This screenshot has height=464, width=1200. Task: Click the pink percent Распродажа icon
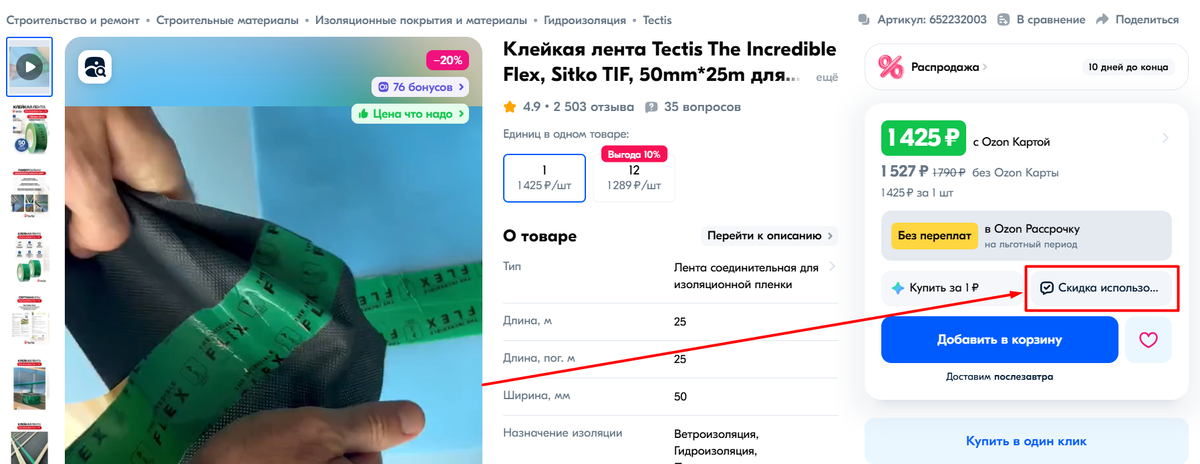[x=890, y=67]
